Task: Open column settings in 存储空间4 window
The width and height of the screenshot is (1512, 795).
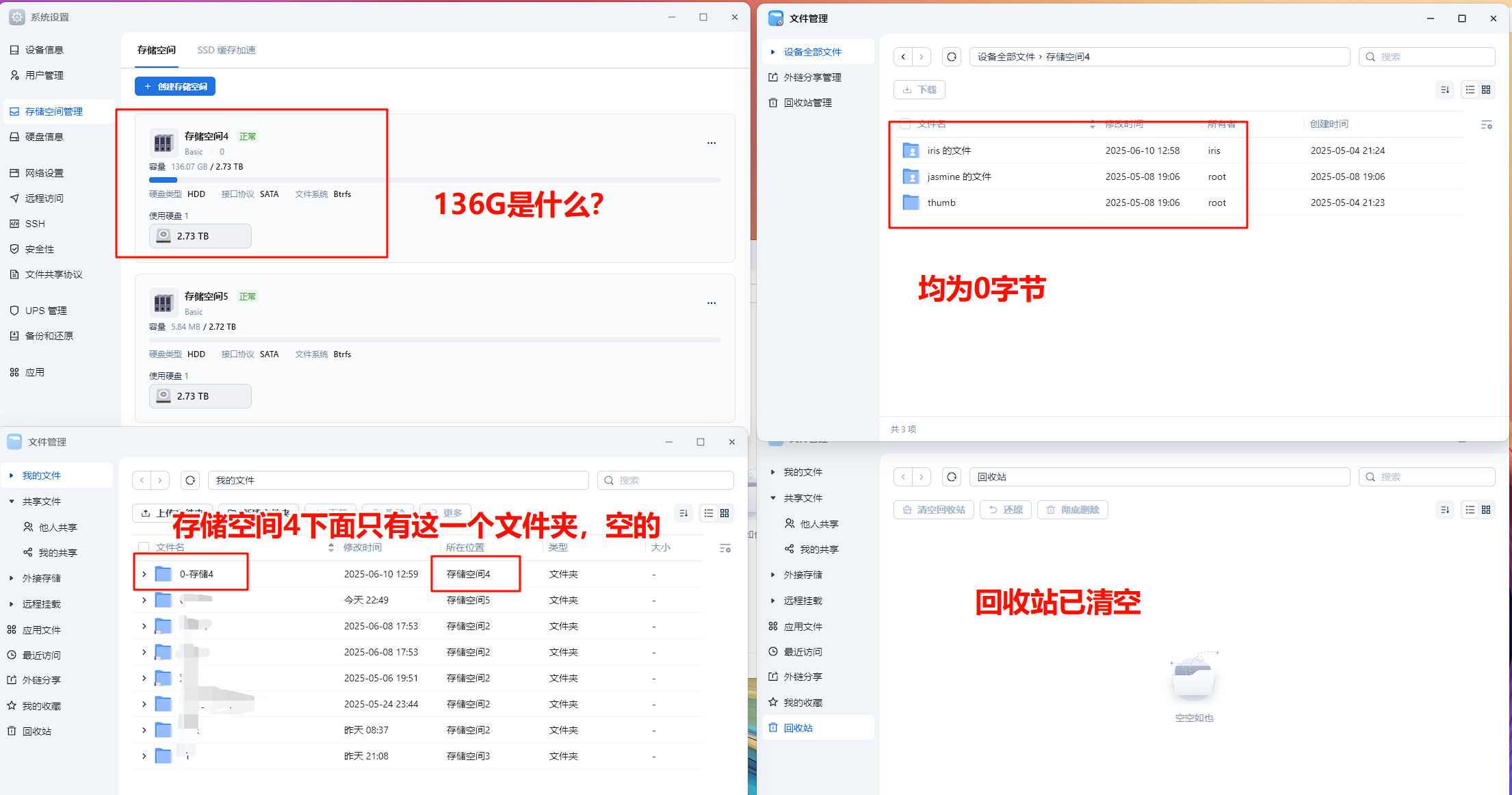Action: pos(1487,125)
